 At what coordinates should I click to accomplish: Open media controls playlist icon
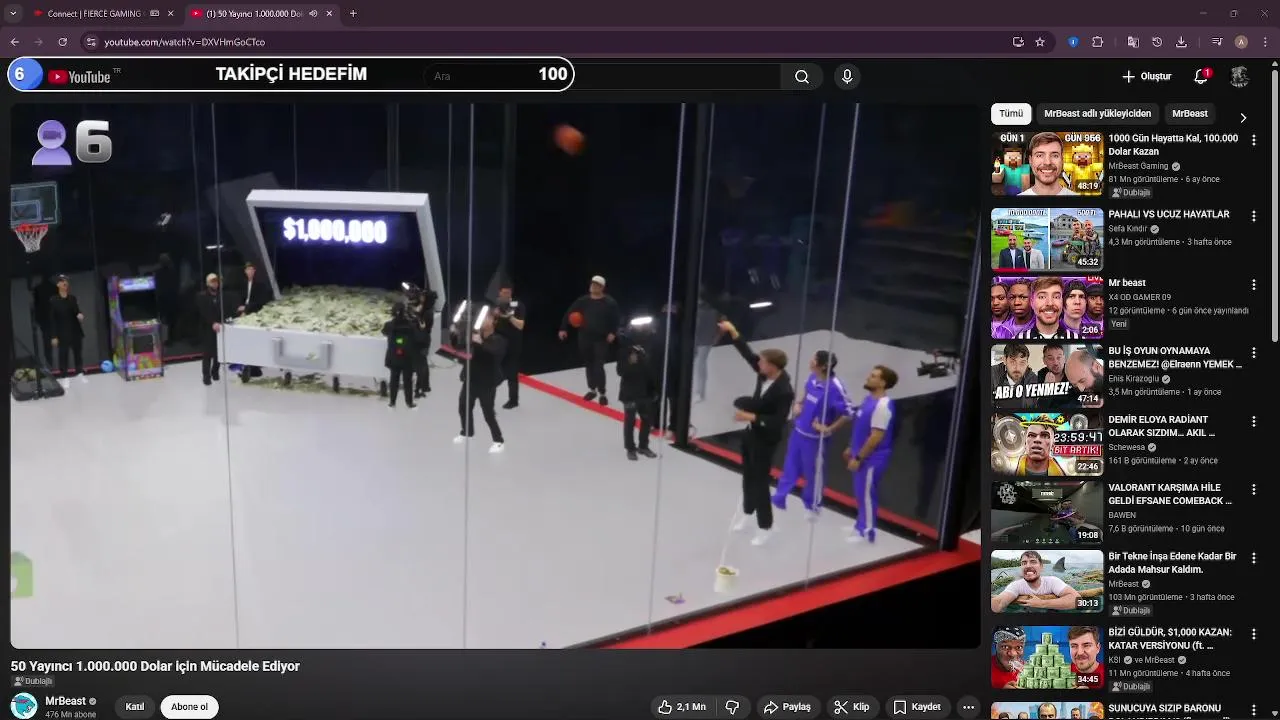(x=1217, y=42)
